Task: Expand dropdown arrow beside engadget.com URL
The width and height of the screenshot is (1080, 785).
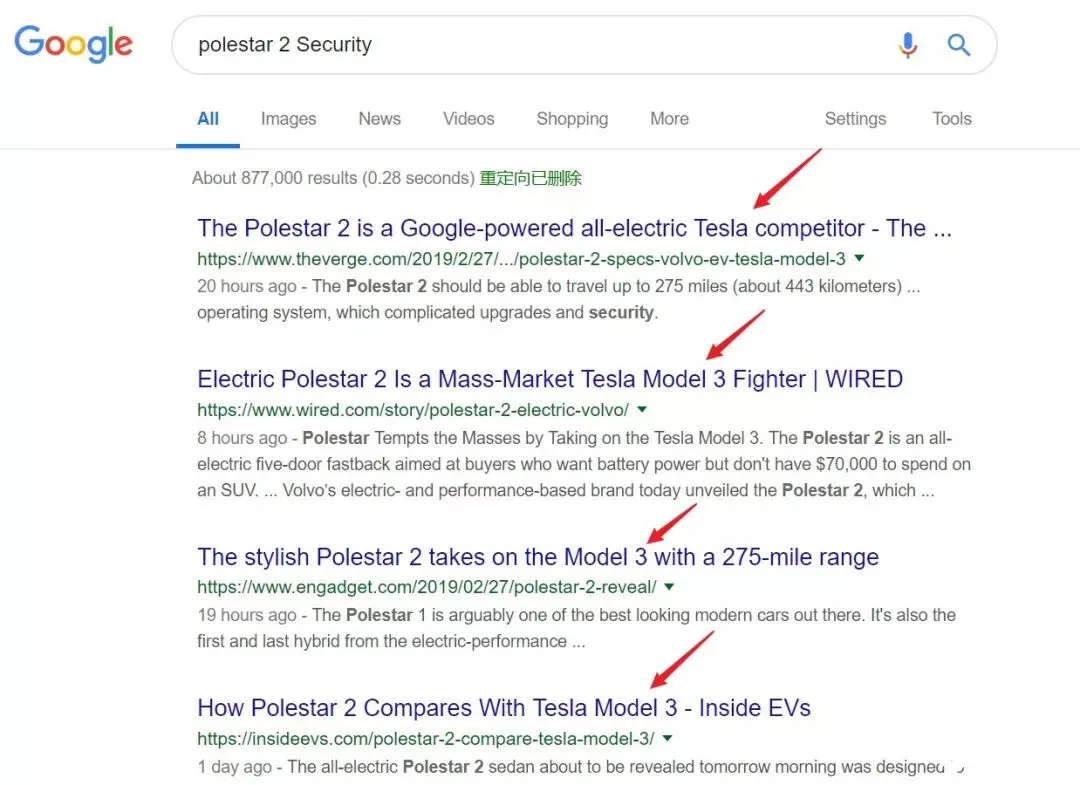Action: pyautogui.click(x=669, y=587)
